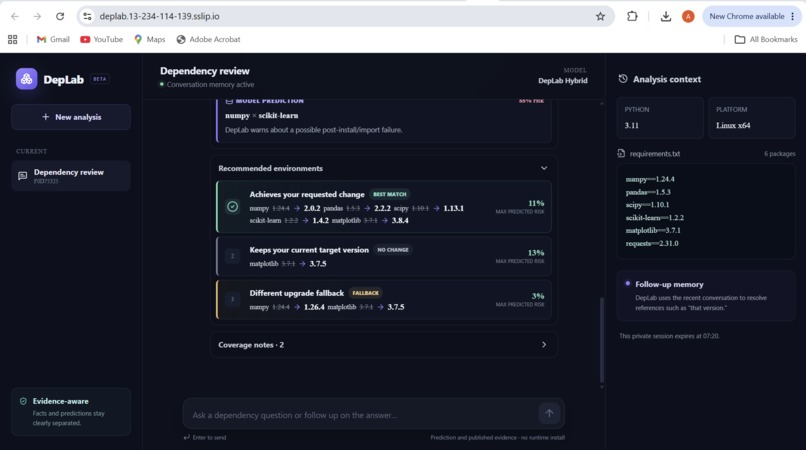The height and width of the screenshot is (450, 806).
Task: Click the requirements.txt file icon
Action: click(621, 153)
